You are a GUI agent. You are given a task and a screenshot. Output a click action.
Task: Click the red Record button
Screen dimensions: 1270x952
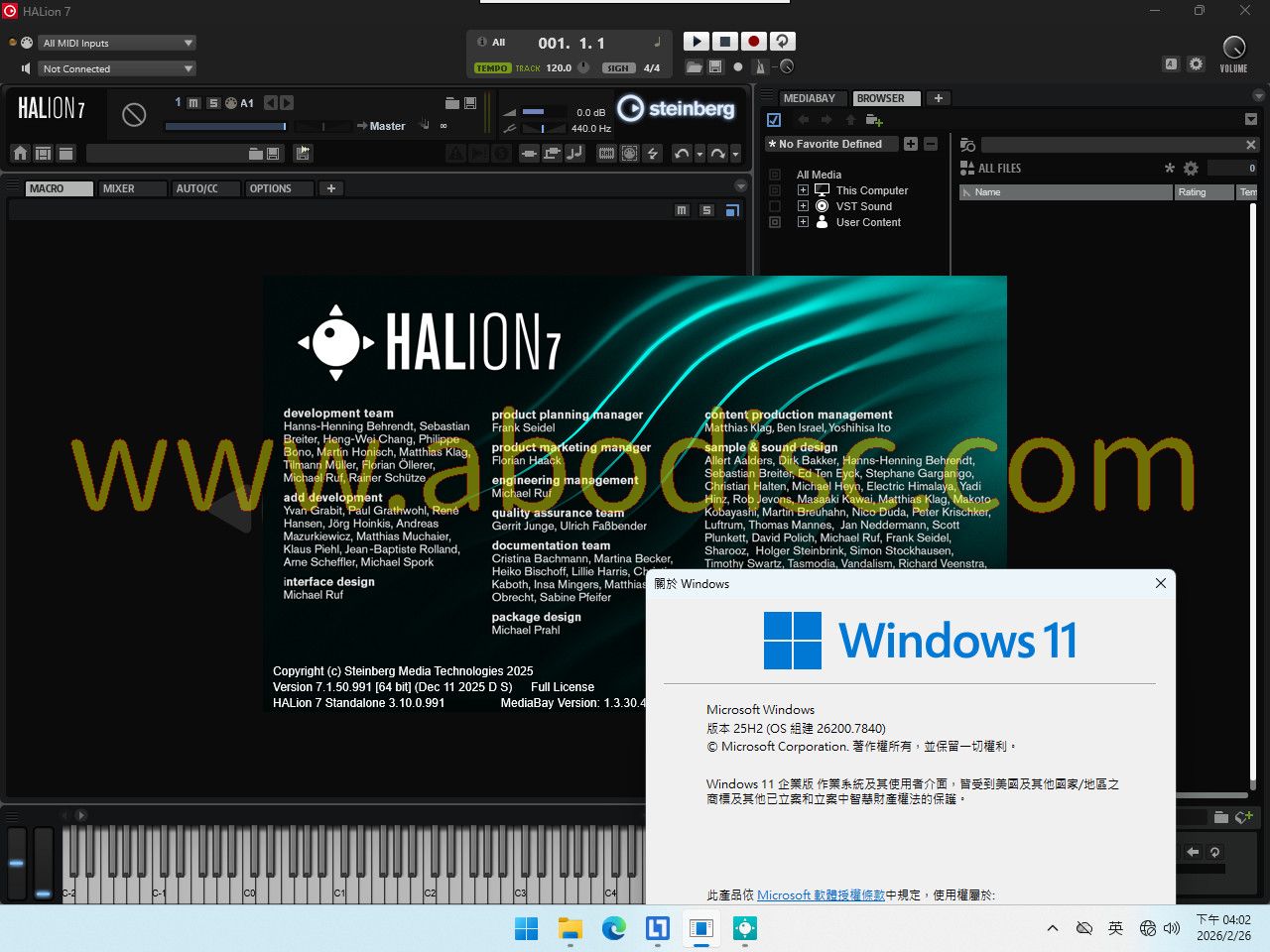click(x=753, y=42)
